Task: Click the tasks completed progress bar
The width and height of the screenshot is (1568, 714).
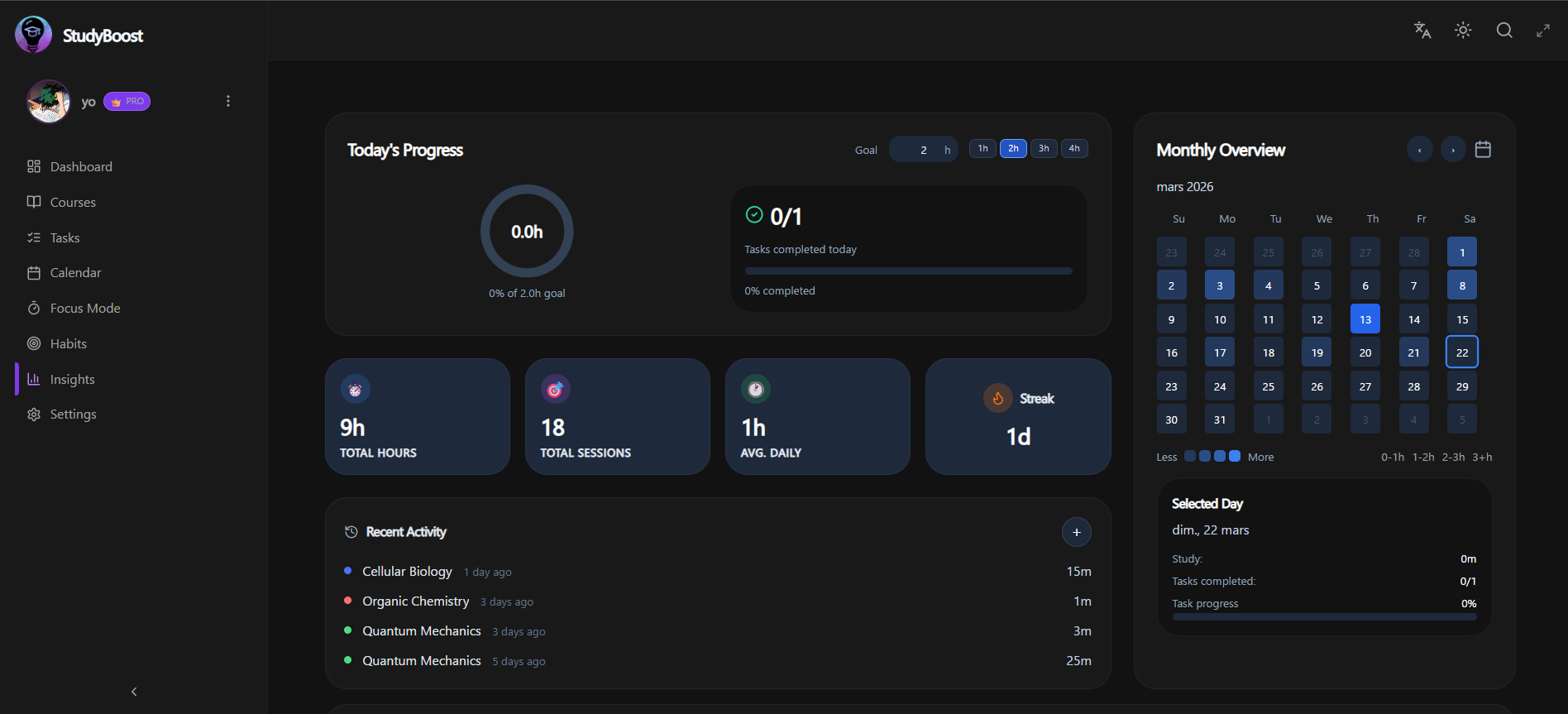Action: click(908, 271)
